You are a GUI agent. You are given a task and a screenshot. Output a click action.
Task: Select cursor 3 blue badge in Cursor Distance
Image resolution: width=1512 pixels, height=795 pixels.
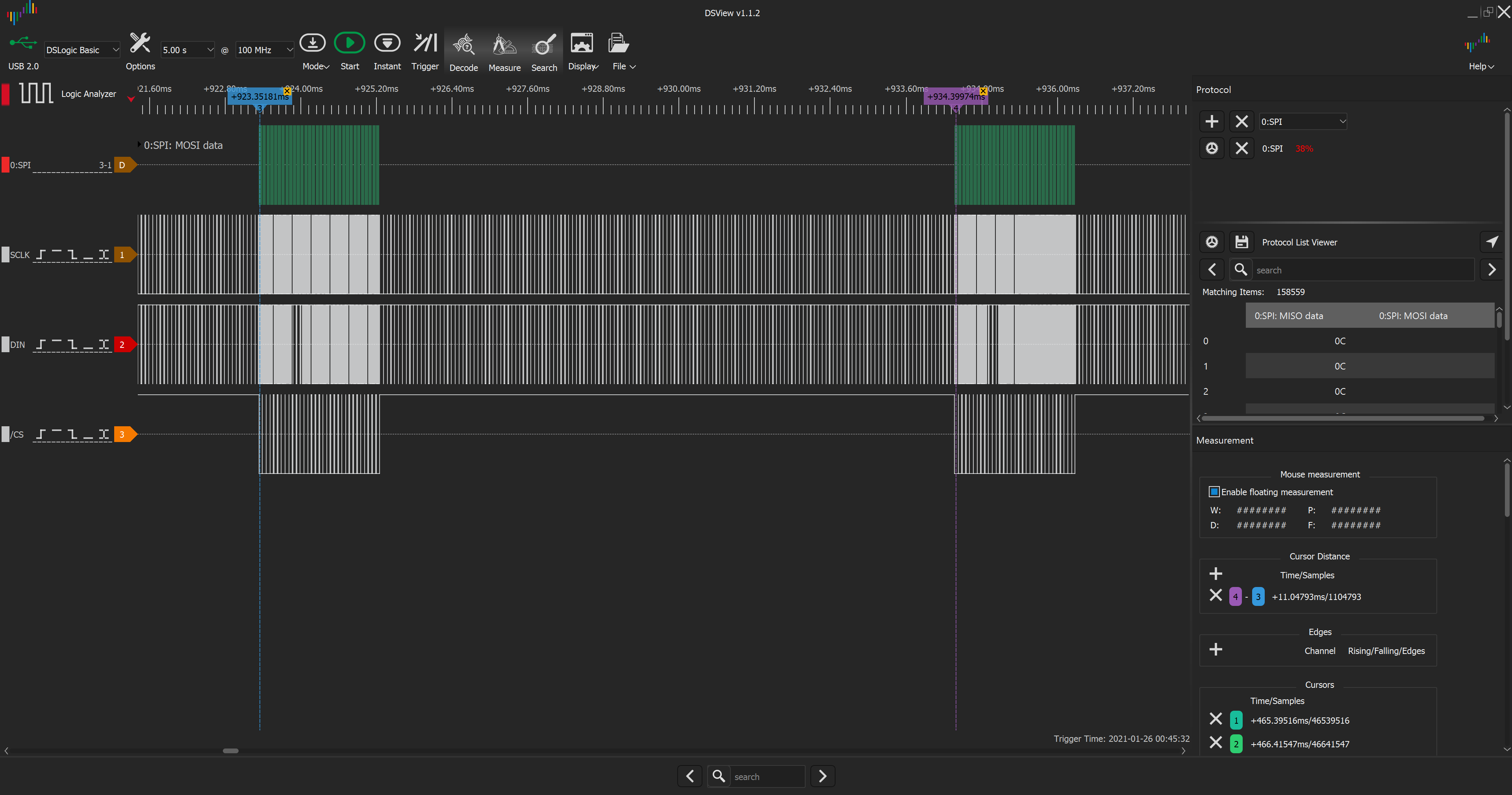click(x=1258, y=596)
